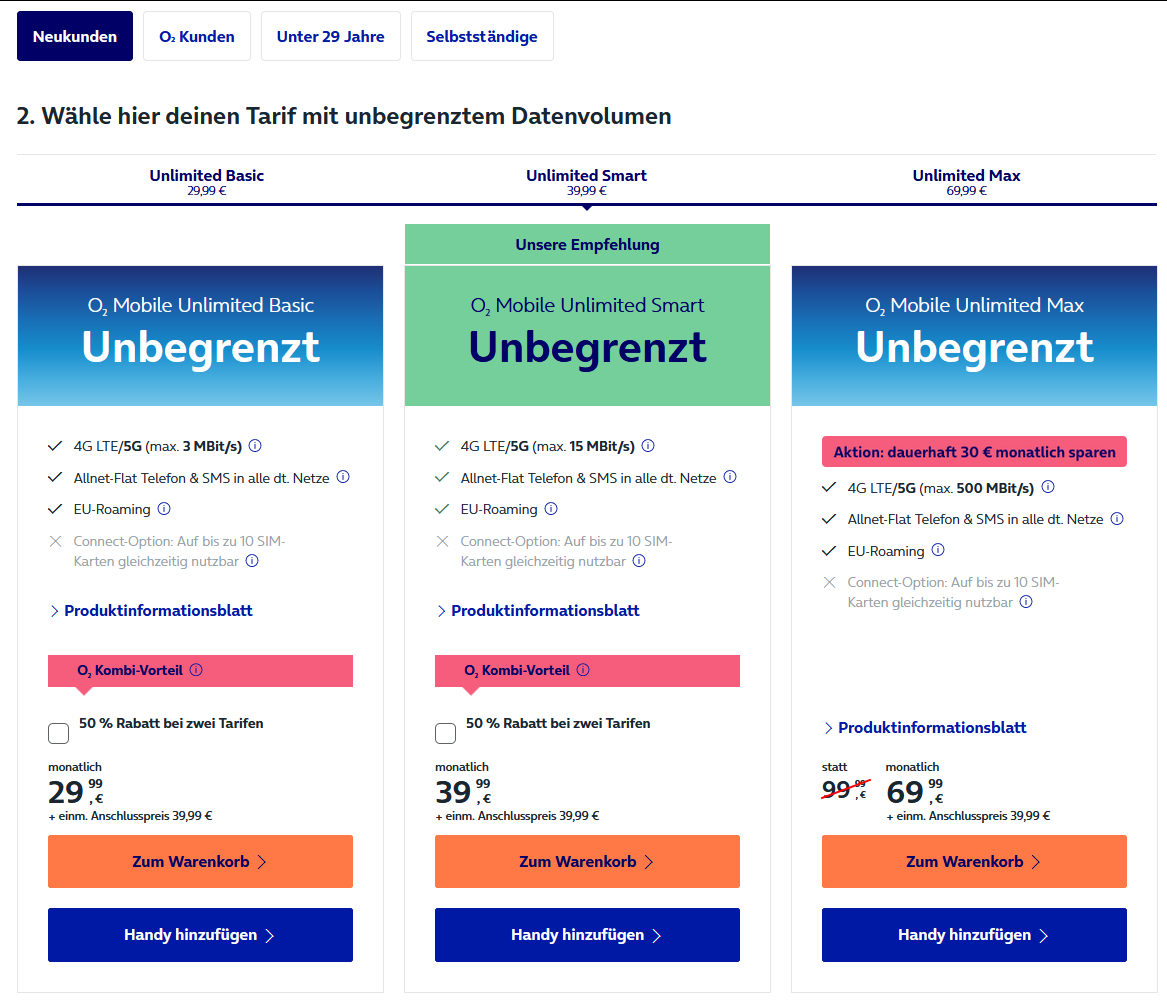Image resolution: width=1167 pixels, height=1002 pixels.
Task: Click Allnet-Flat info icon in Unlimited Smart card
Action: pos(730,477)
